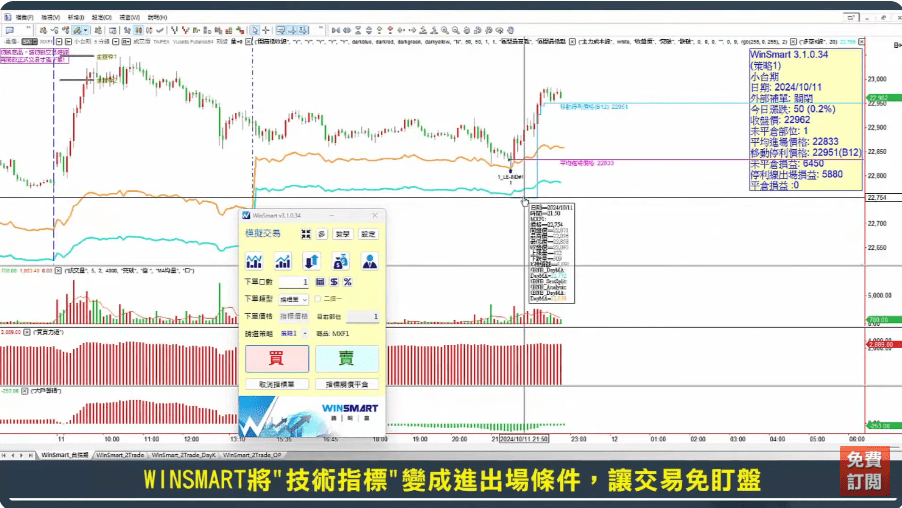This screenshot has width=902, height=508.
Task: Click the 2024/10/11 21:50 time axis marker
Action: [523, 439]
